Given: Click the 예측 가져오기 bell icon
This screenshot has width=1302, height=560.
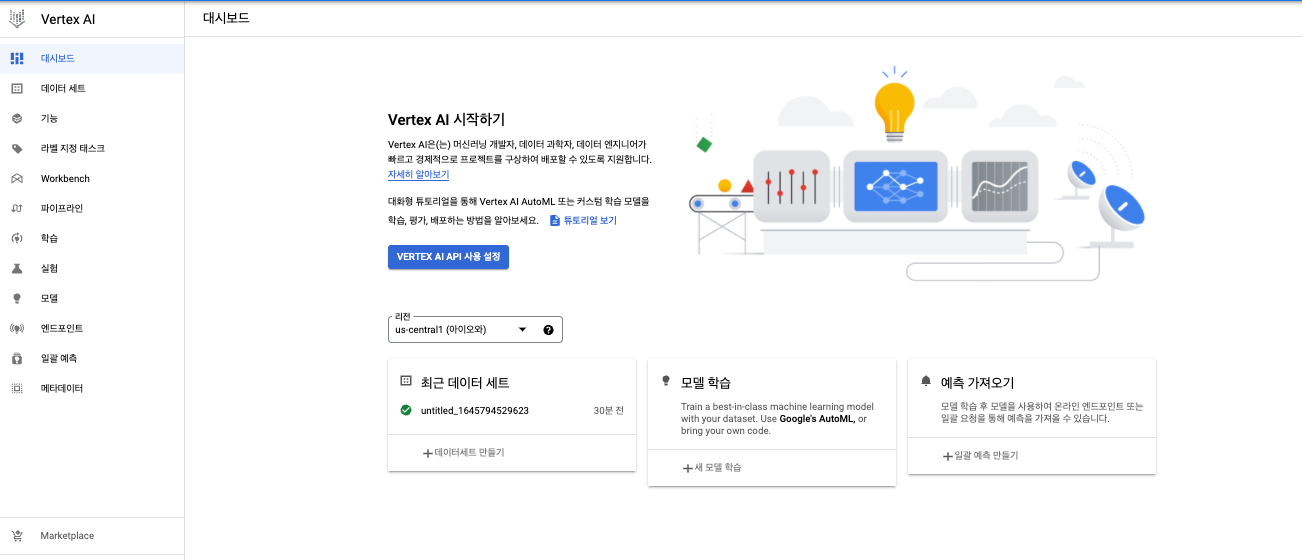Looking at the screenshot, I should pos(926,381).
